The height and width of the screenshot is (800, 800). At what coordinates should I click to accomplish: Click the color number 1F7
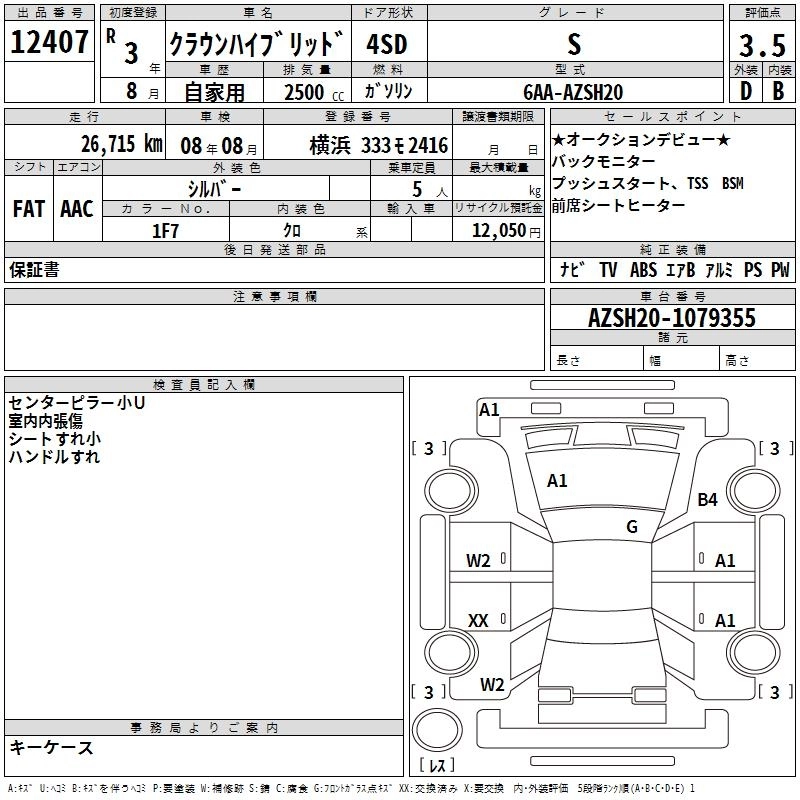click(165, 230)
